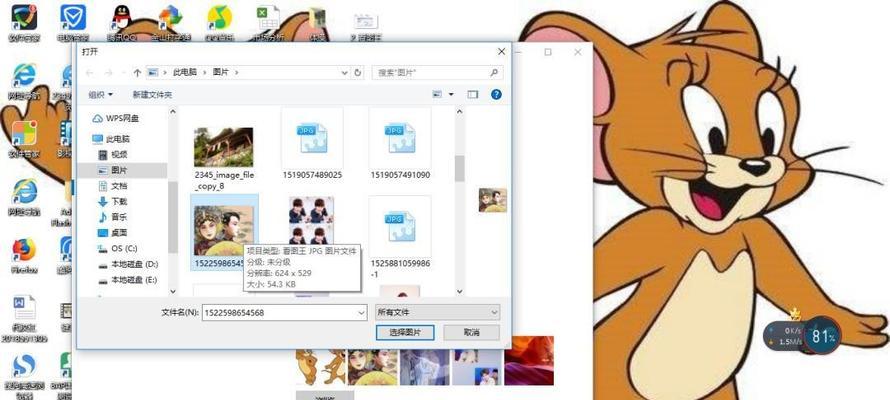
Task: Refresh the 图片 folder view
Action: 358,73
